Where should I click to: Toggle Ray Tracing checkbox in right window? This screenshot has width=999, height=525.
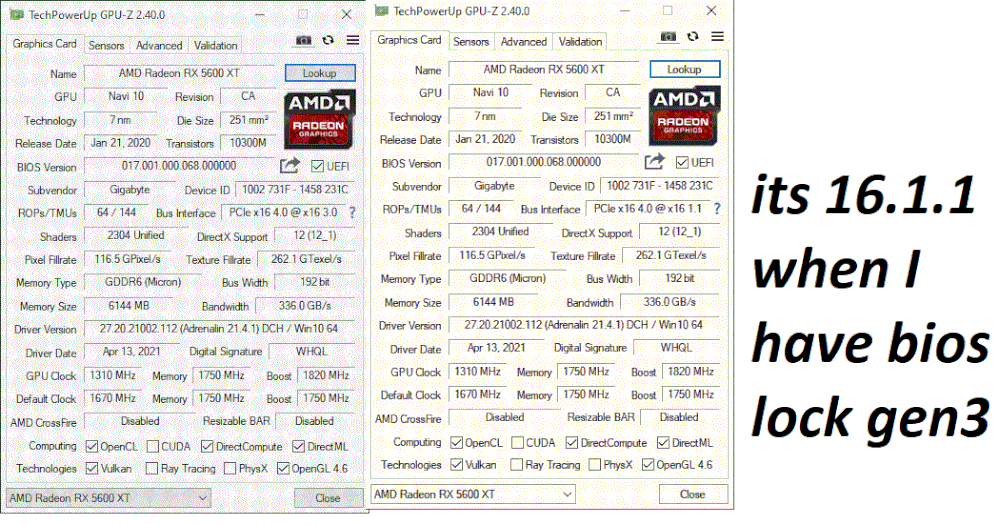pos(517,464)
